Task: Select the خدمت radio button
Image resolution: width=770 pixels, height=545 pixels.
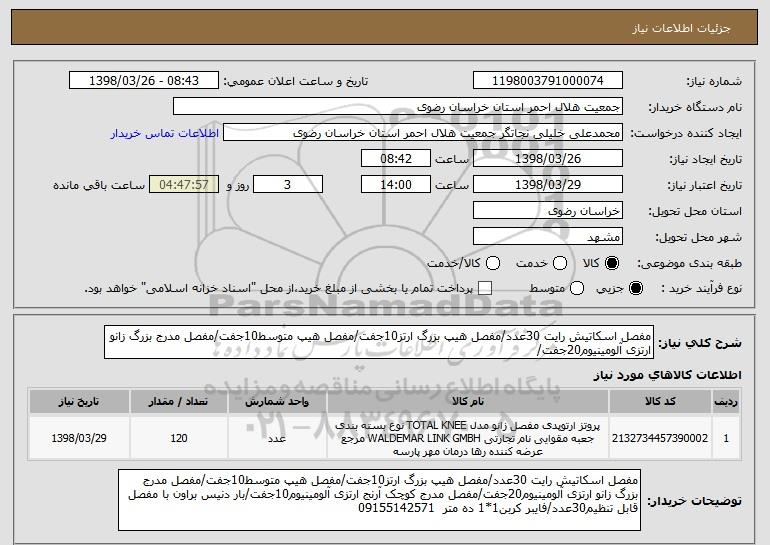Action: click(x=560, y=263)
